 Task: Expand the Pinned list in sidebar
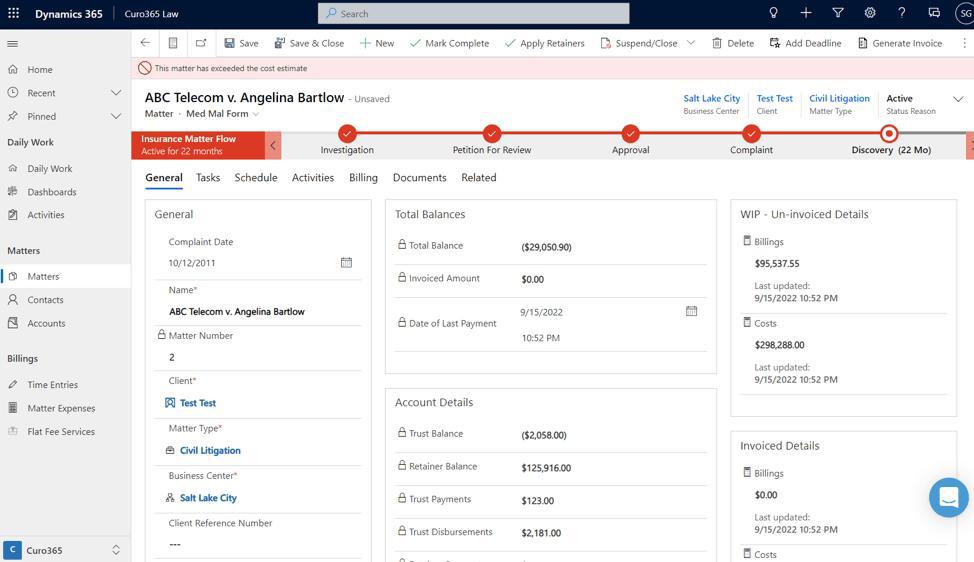[x=115, y=116]
